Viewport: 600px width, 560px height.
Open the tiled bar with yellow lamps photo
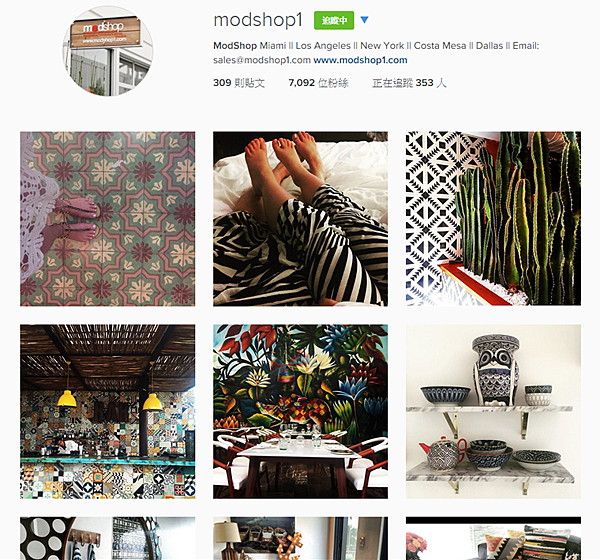pos(108,412)
